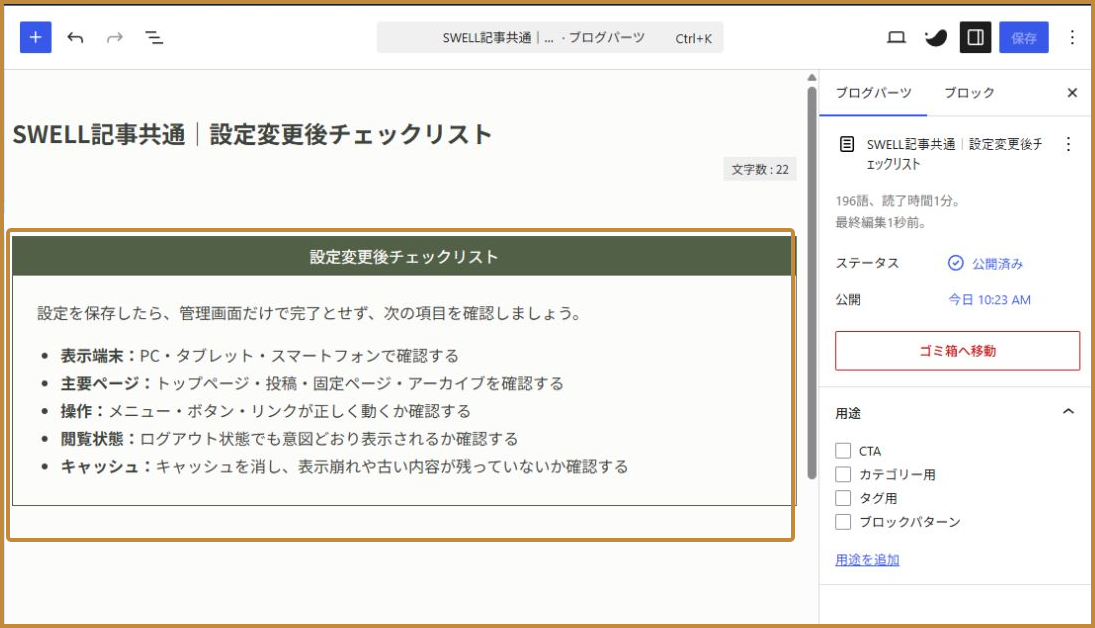Screen dimensions: 1095x628
Task: Click the 操作 list item
Action: (265, 411)
